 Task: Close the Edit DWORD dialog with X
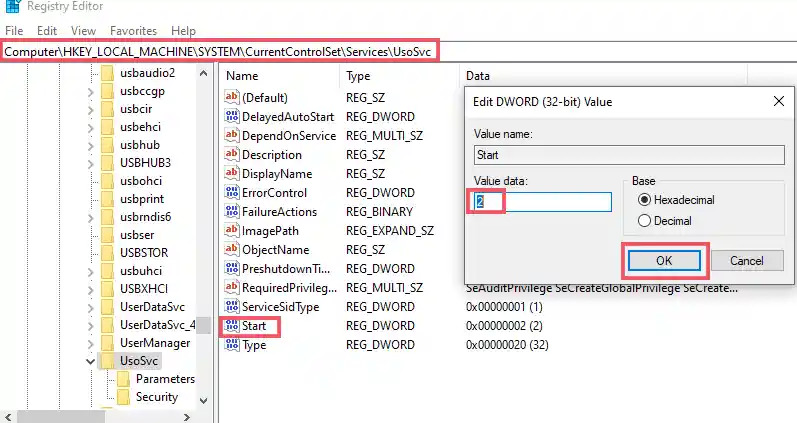778,101
